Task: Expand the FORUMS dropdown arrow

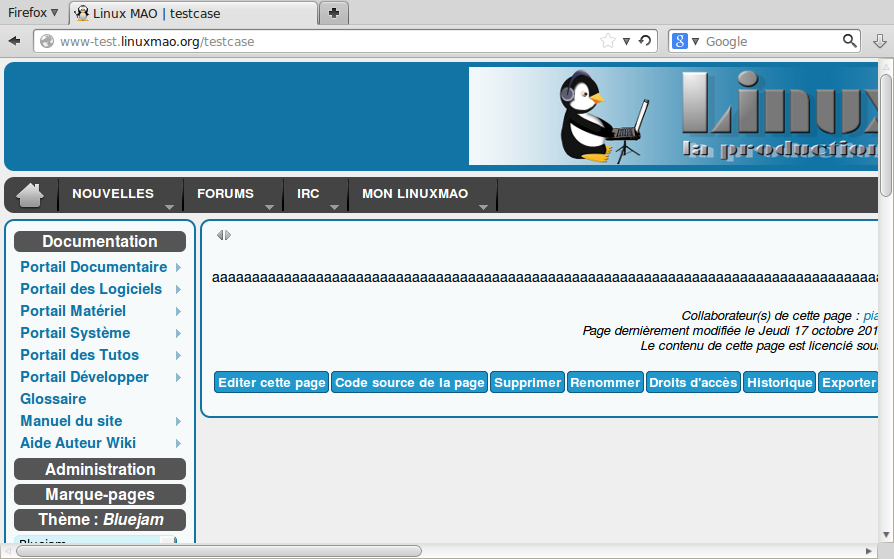Action: [269, 207]
